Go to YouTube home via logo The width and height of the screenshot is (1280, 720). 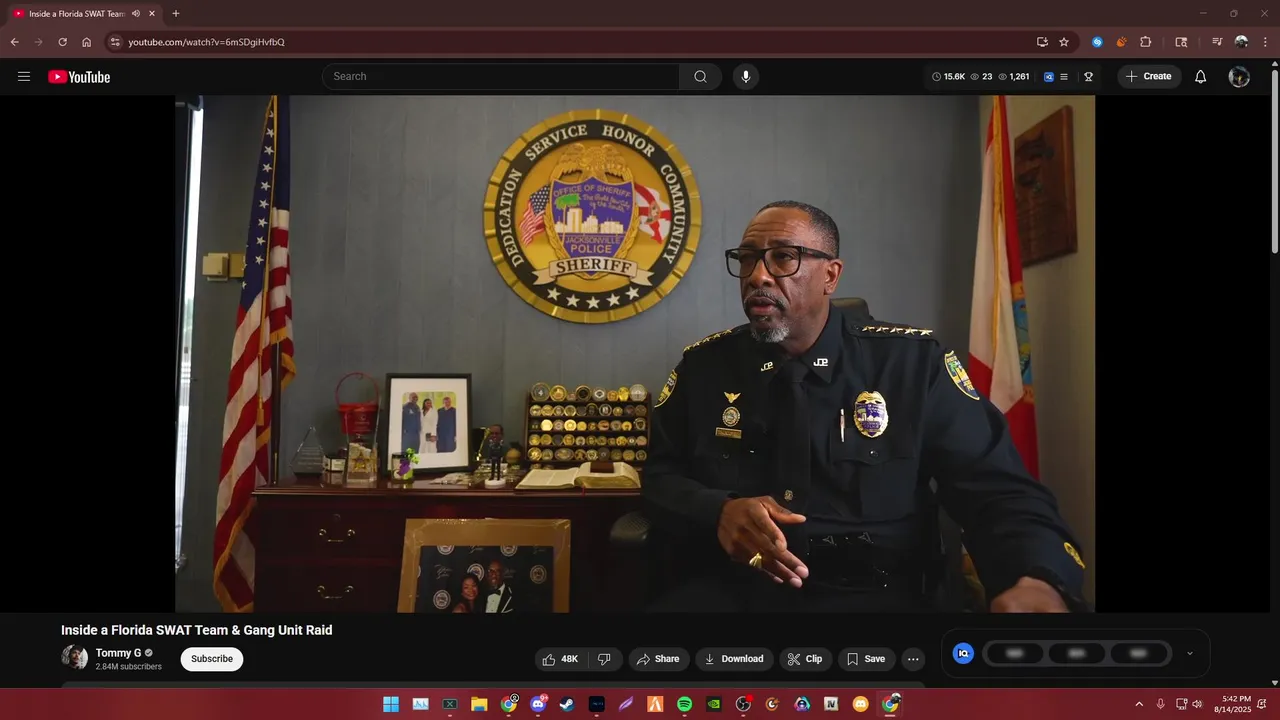[x=79, y=77]
